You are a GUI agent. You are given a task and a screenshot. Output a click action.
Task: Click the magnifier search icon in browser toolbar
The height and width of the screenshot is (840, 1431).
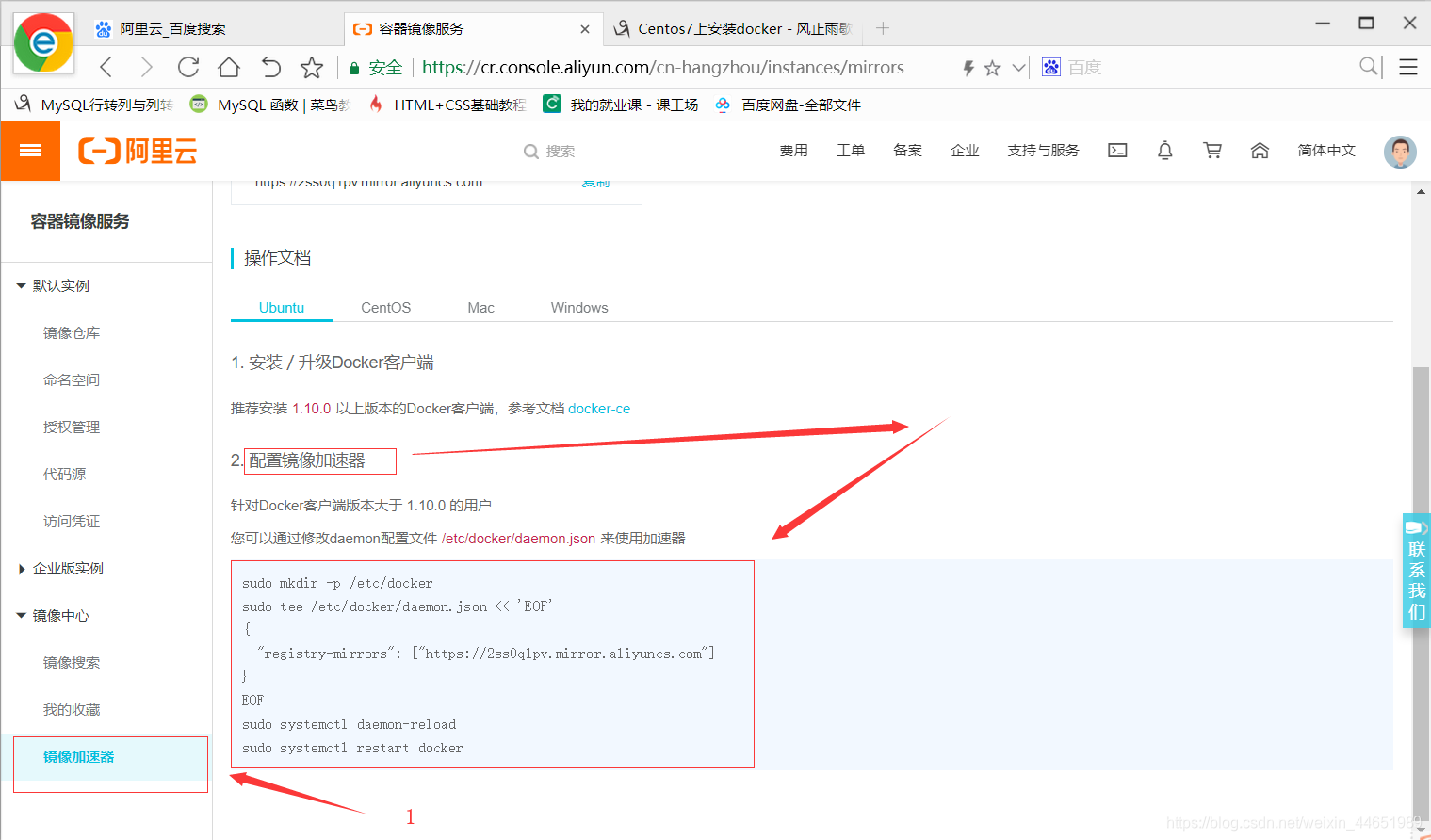1369,66
